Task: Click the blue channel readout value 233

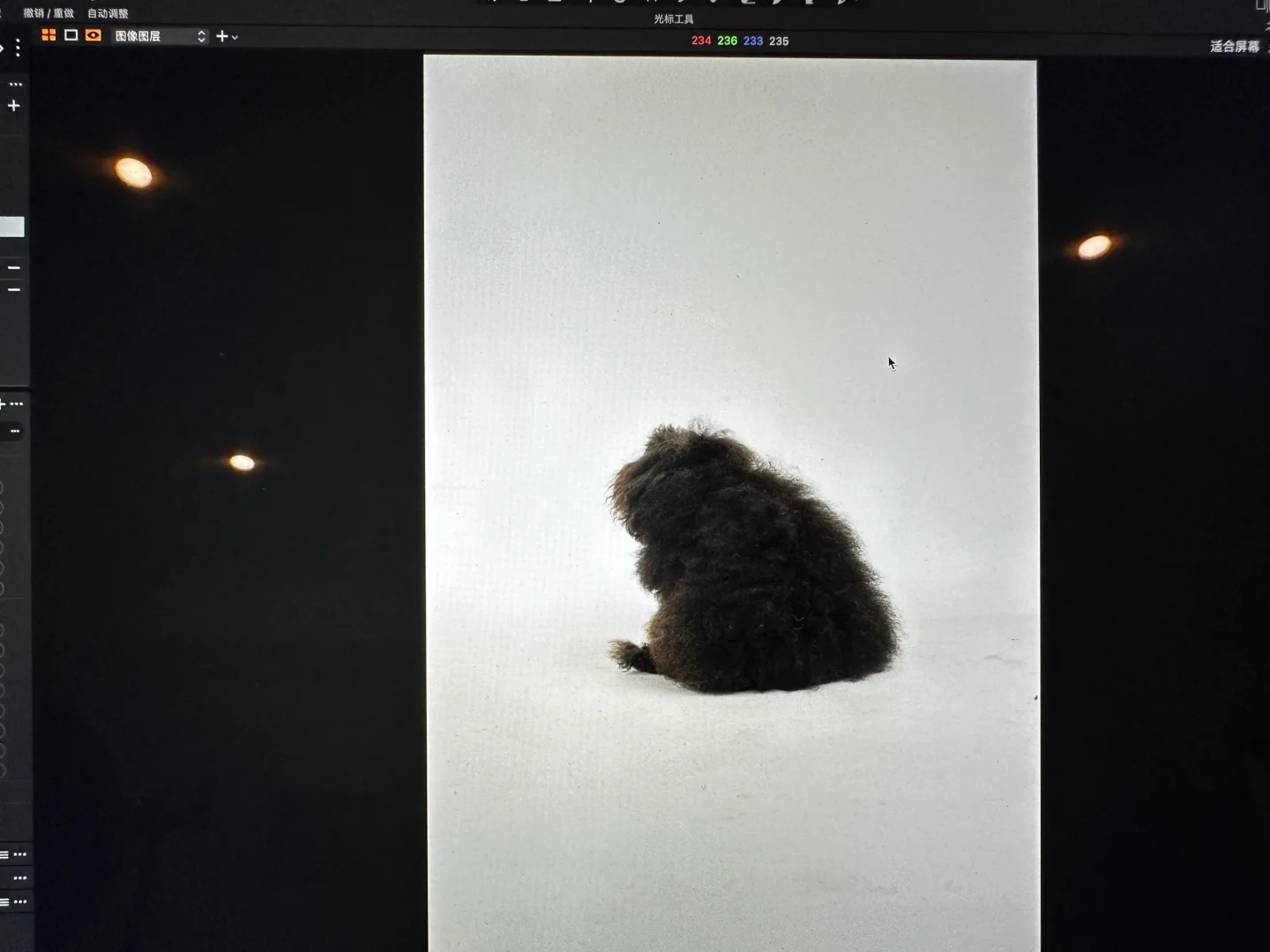Action: 752,41
